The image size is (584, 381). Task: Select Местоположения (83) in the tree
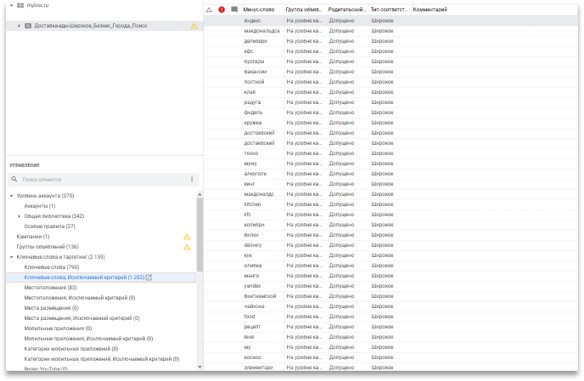point(50,288)
